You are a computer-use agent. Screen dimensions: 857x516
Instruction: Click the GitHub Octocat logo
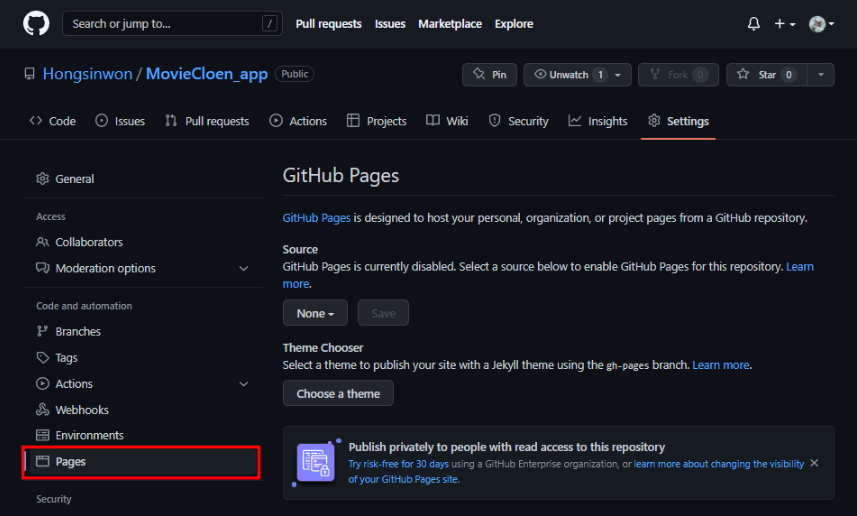click(36, 24)
